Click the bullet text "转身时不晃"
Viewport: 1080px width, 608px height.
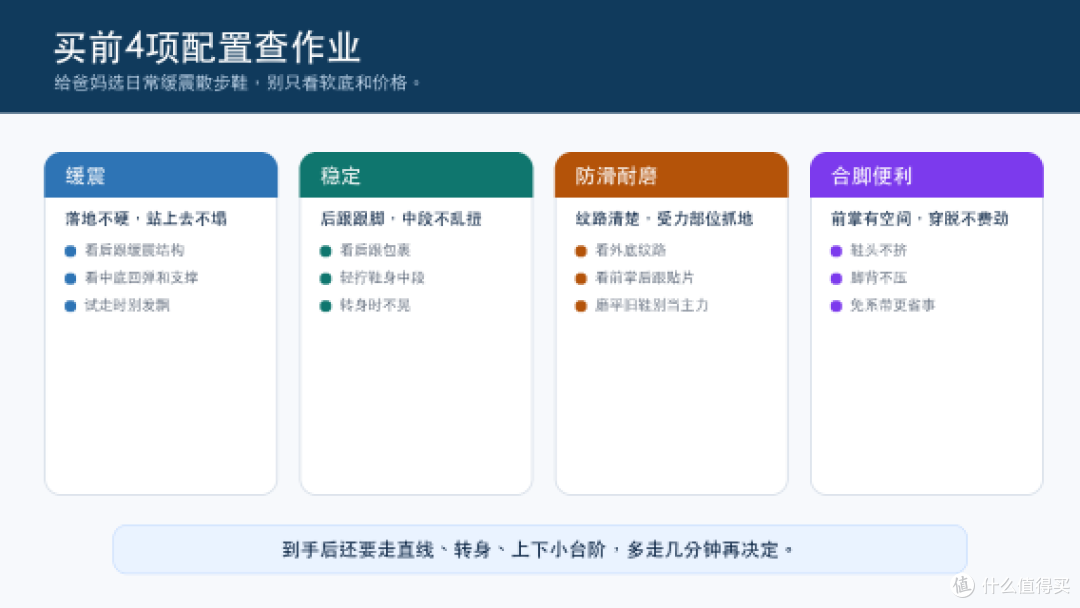pyautogui.click(x=375, y=305)
